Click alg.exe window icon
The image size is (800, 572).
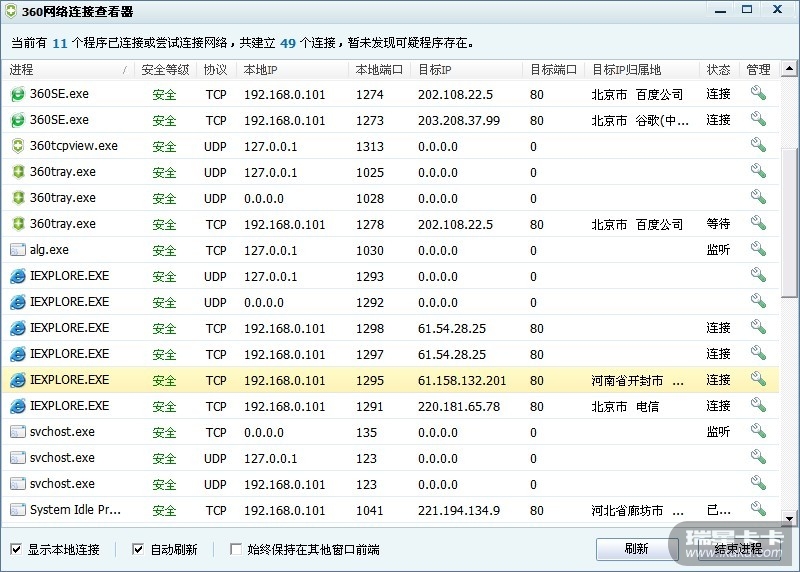[x=18, y=250]
